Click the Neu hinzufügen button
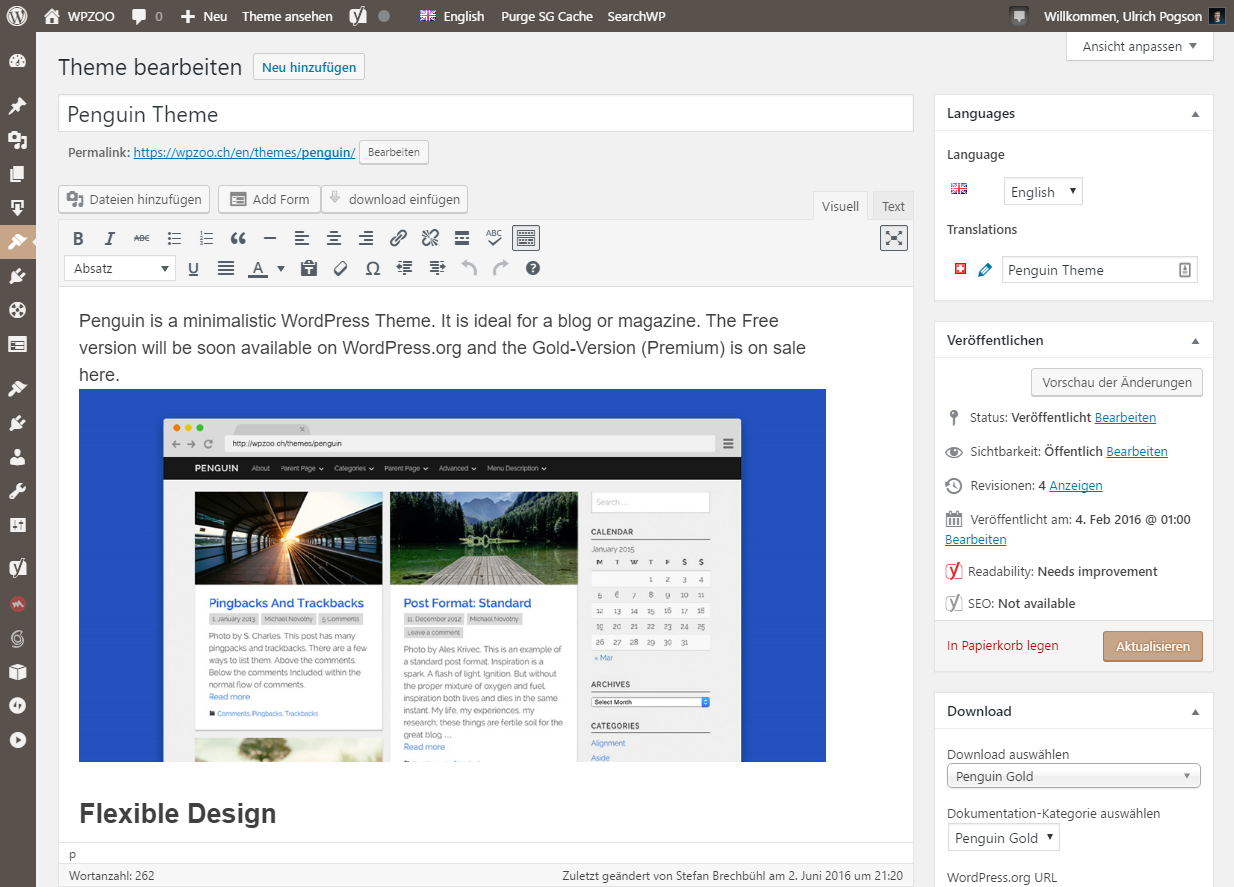 click(x=309, y=67)
